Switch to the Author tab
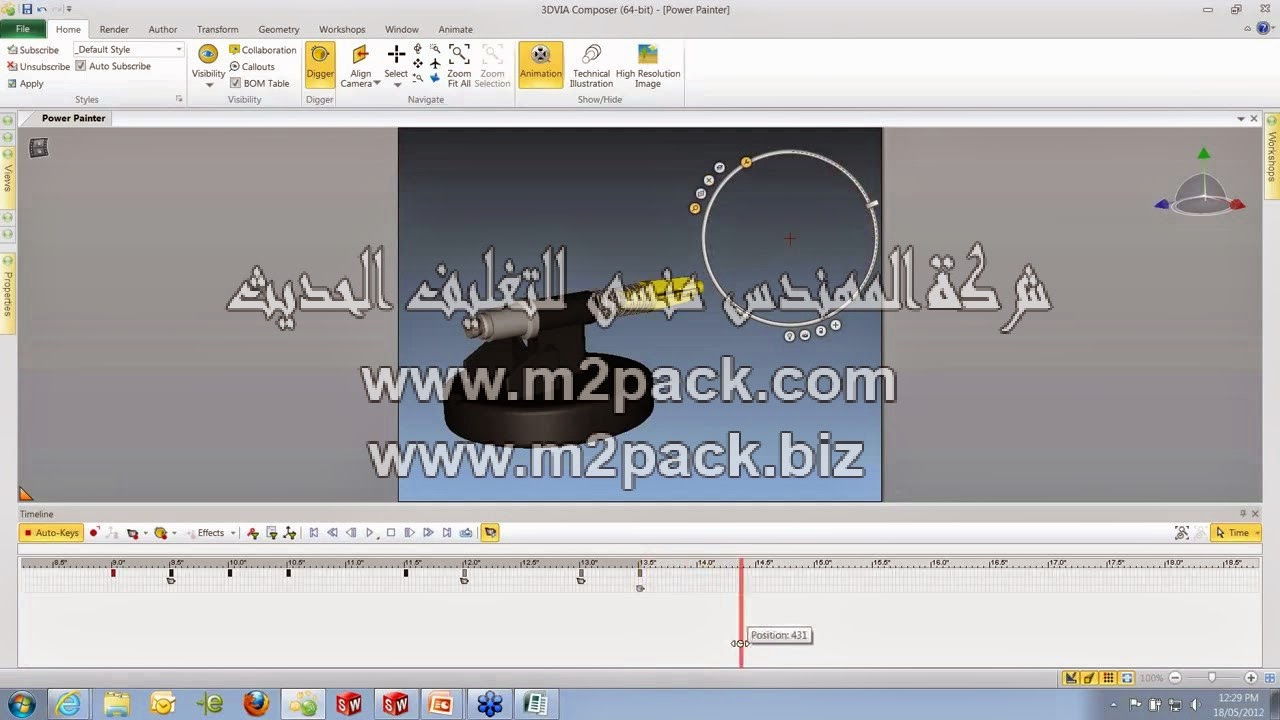The width and height of the screenshot is (1280, 720). [163, 29]
